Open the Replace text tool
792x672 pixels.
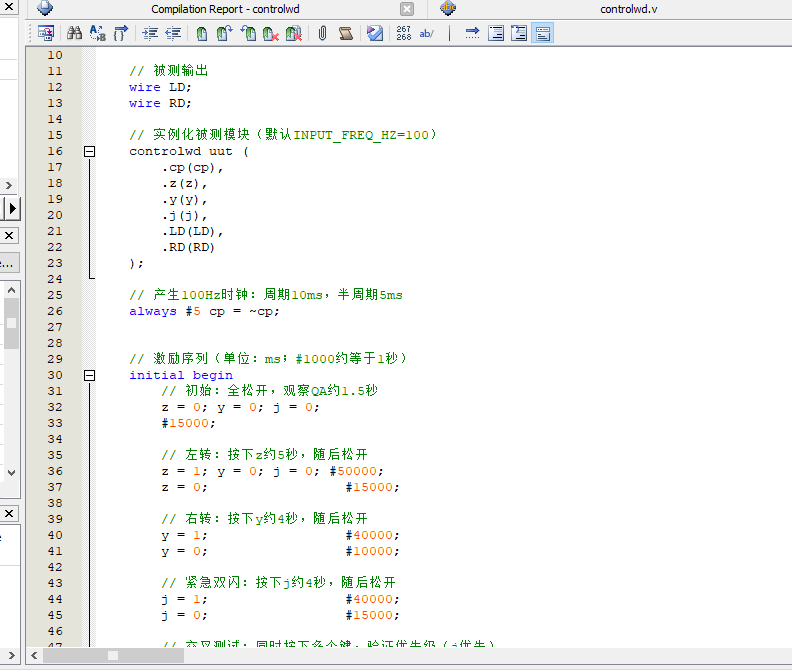point(97,33)
